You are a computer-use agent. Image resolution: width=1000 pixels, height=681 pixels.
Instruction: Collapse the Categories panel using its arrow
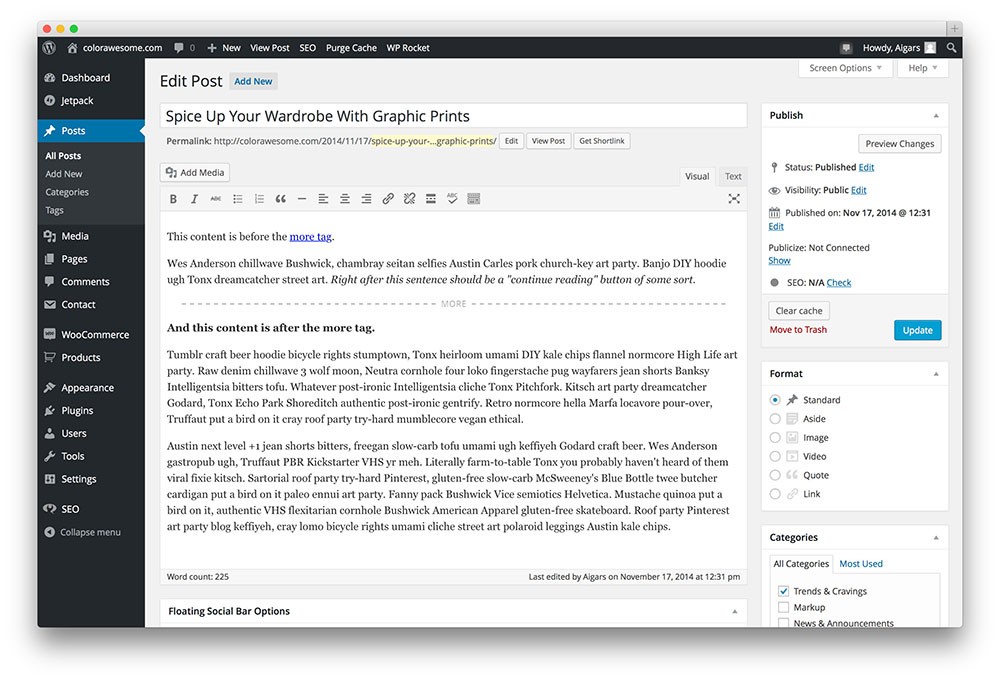(x=936, y=538)
